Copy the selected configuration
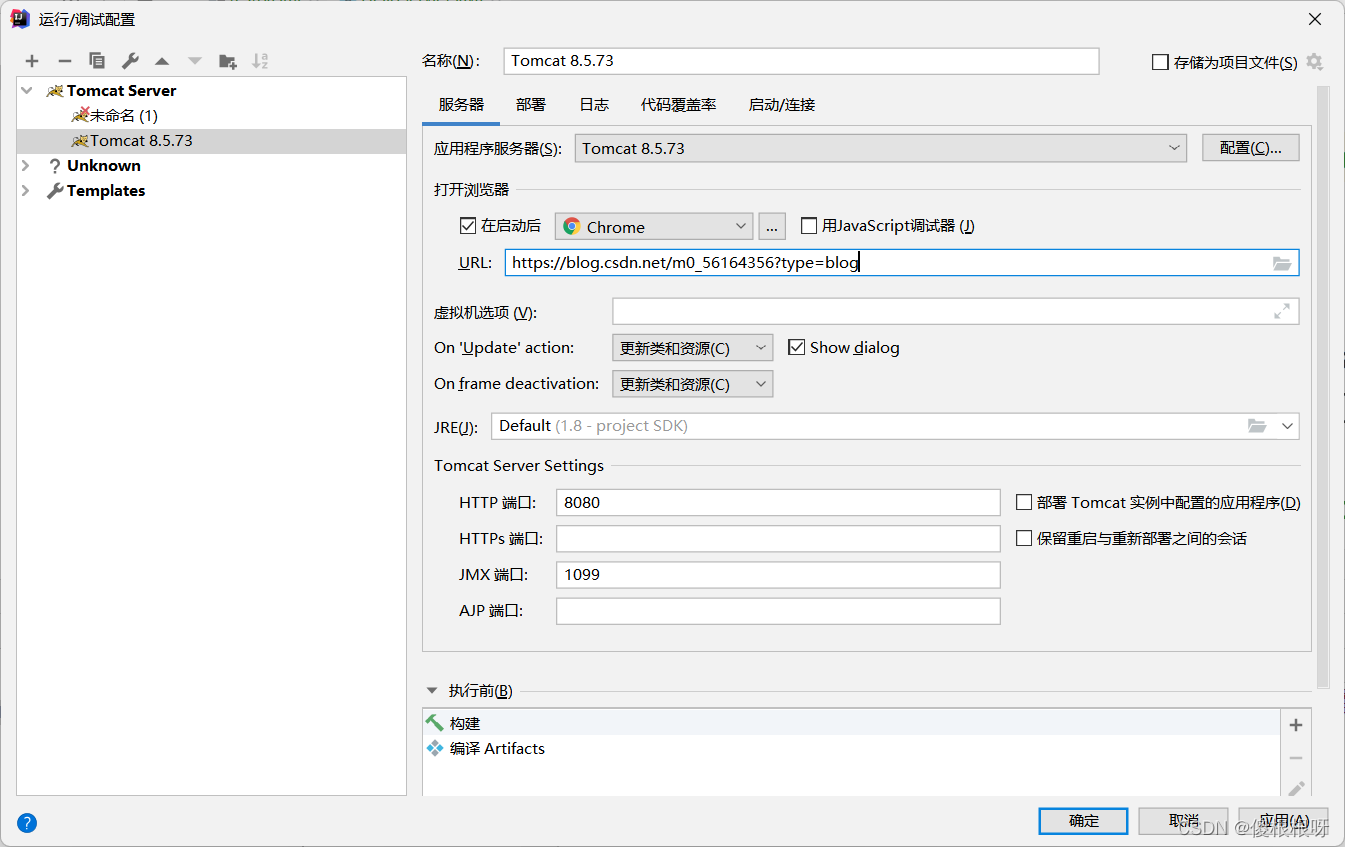 (x=97, y=61)
